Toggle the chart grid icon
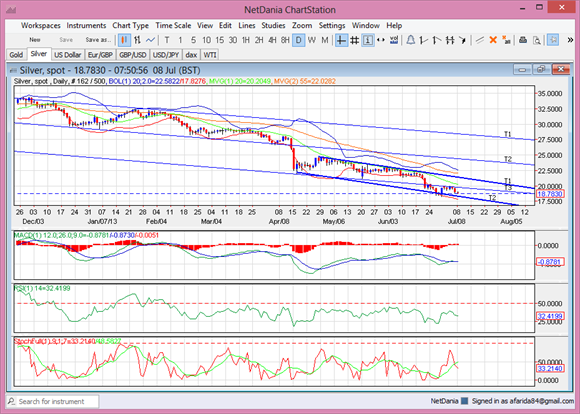The height and width of the screenshot is (414, 580). (x=354, y=40)
